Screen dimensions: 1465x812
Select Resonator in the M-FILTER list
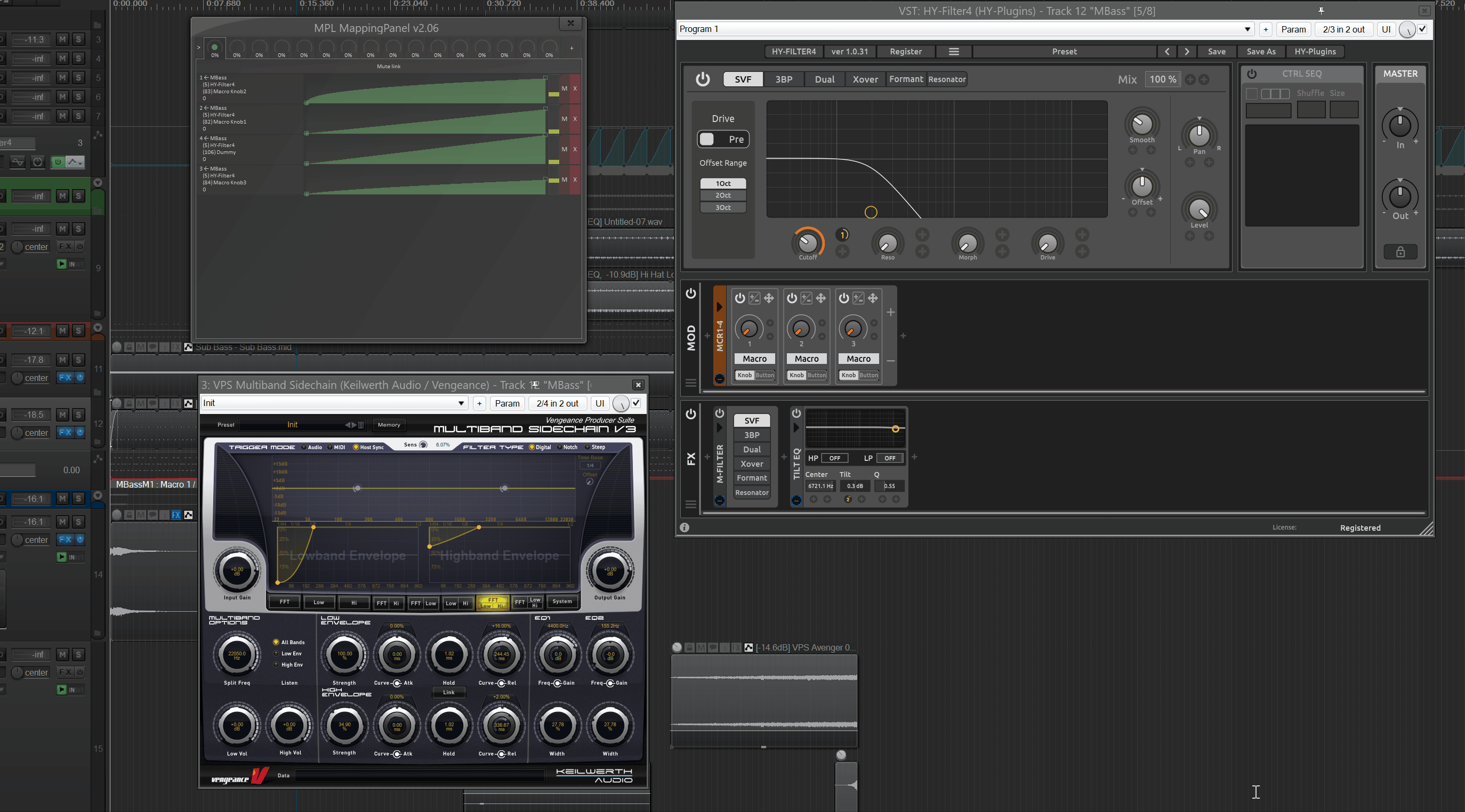point(752,493)
